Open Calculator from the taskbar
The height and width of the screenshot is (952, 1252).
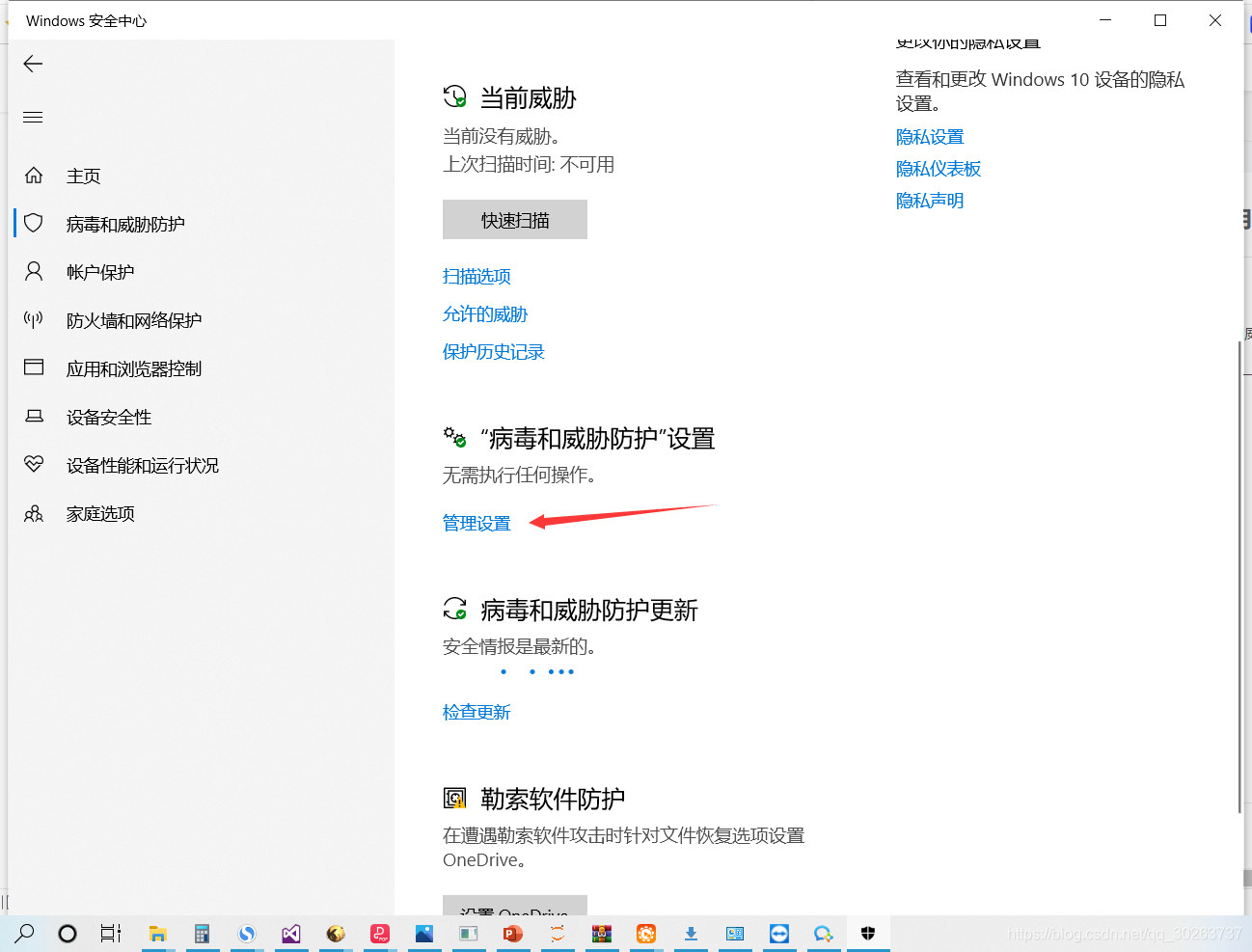[202, 934]
